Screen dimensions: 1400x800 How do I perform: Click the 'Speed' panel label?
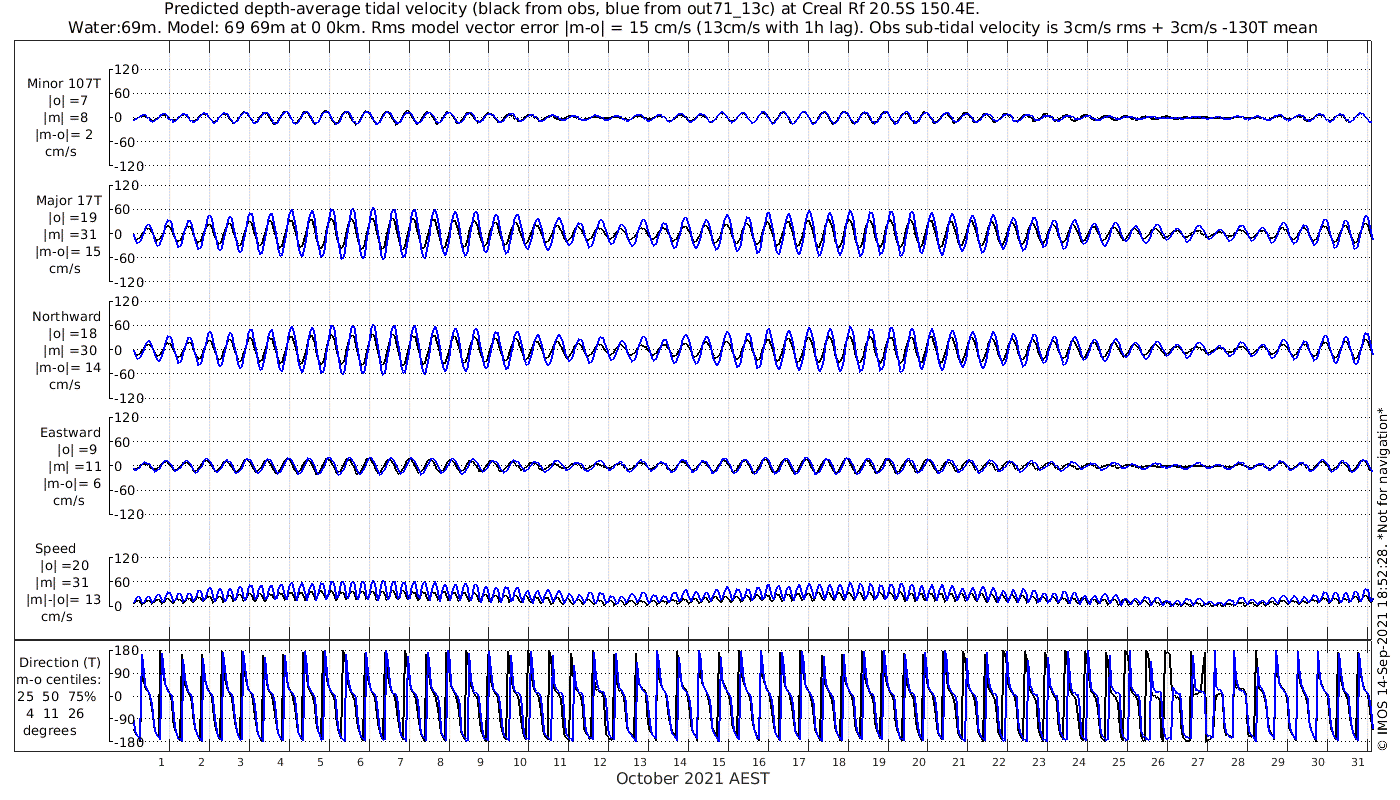[55, 548]
